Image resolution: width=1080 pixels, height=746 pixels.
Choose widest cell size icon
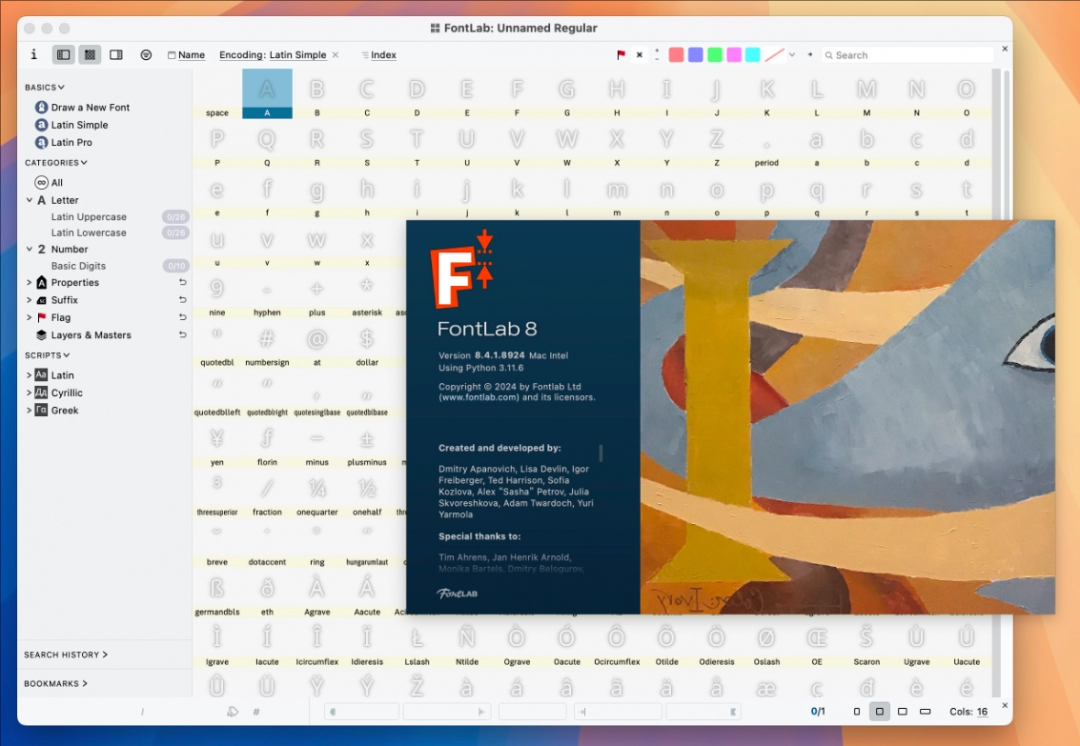926,712
